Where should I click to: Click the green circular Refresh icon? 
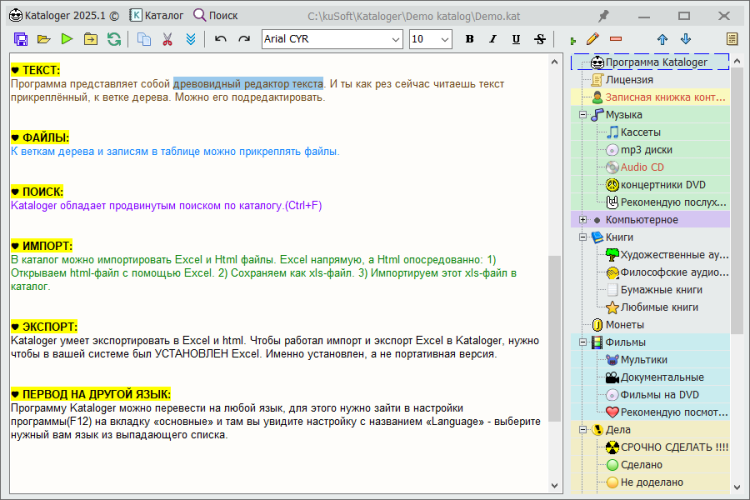point(114,39)
